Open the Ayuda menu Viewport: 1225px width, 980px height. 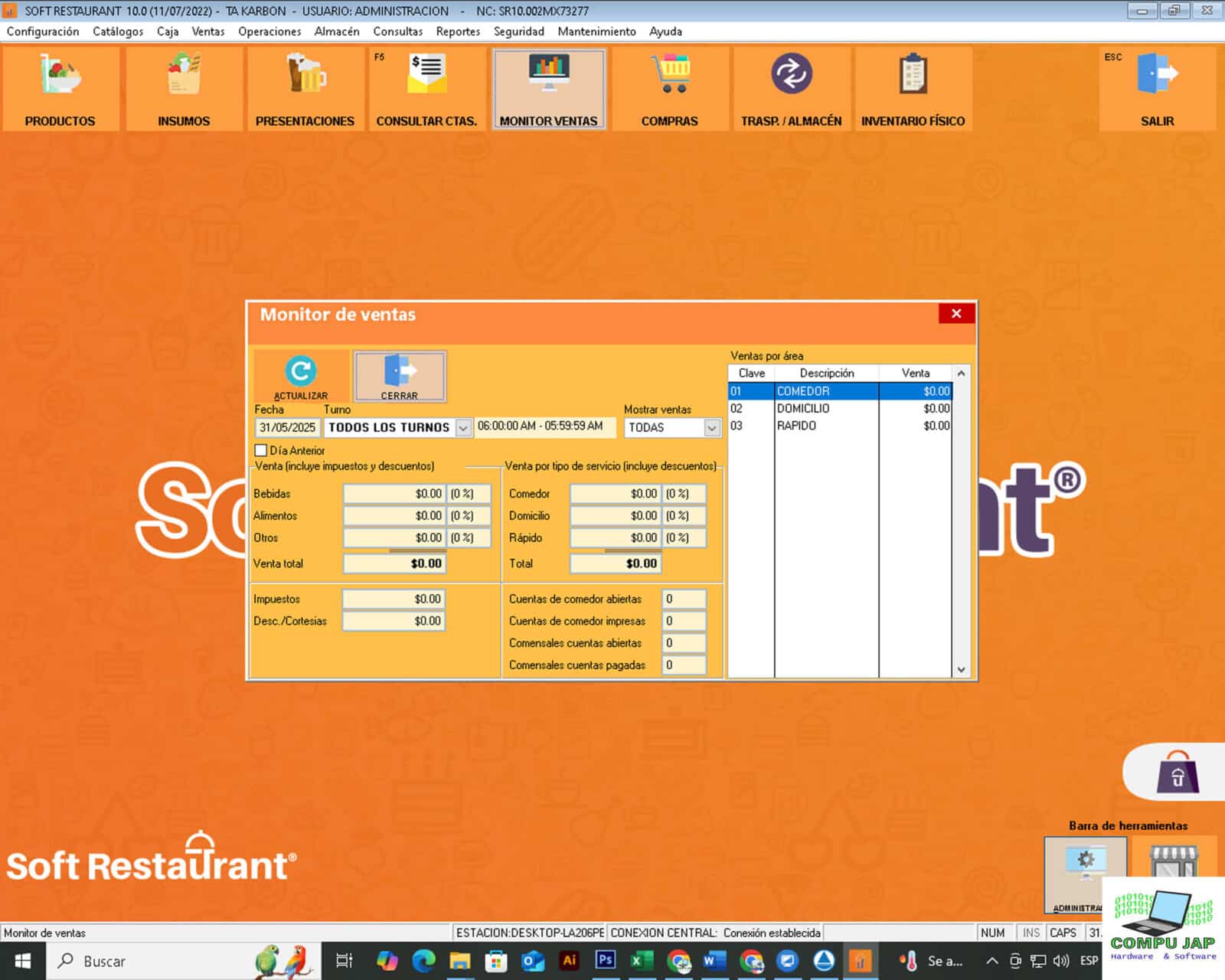point(665,31)
